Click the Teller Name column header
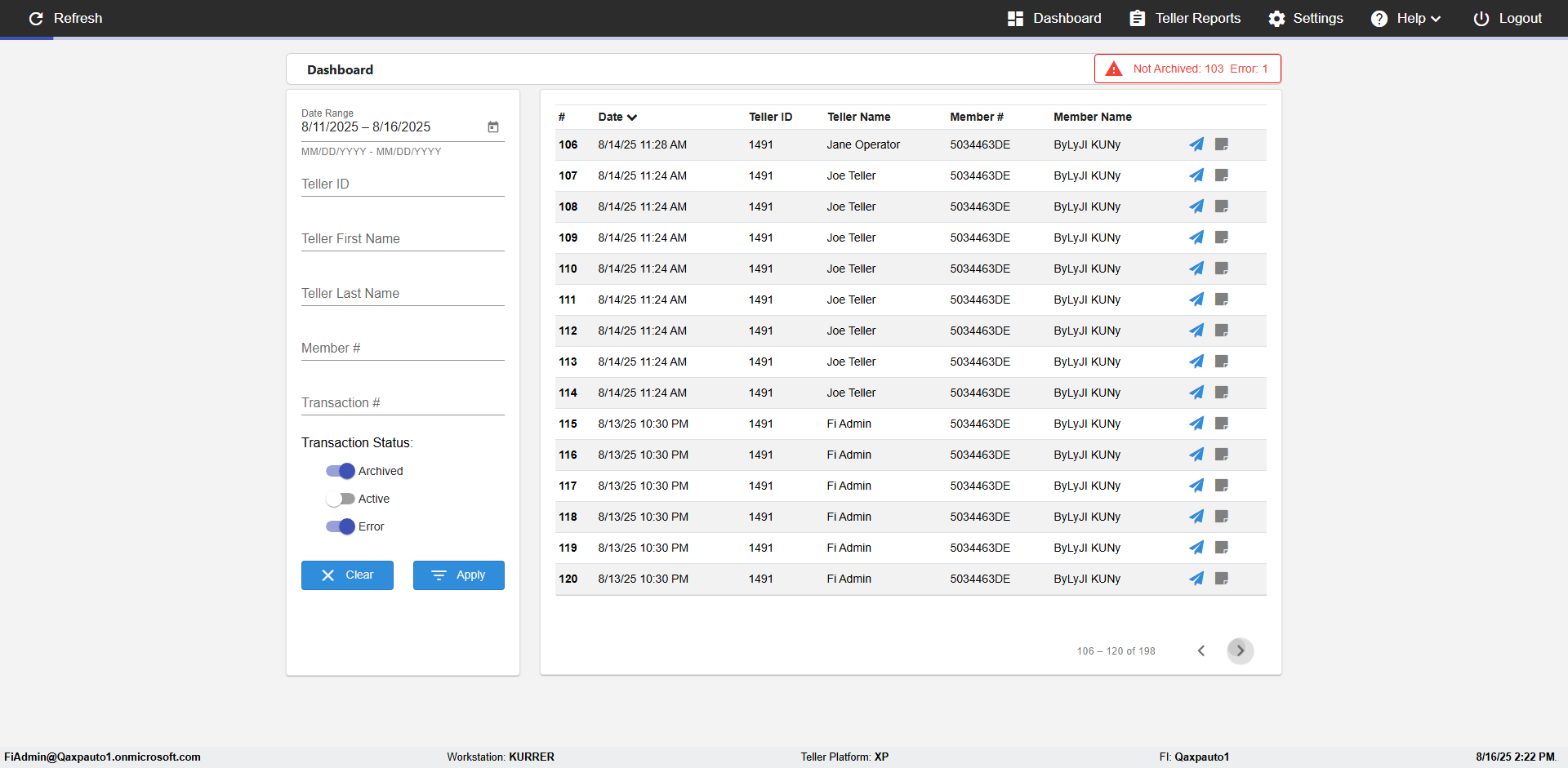 click(x=859, y=117)
